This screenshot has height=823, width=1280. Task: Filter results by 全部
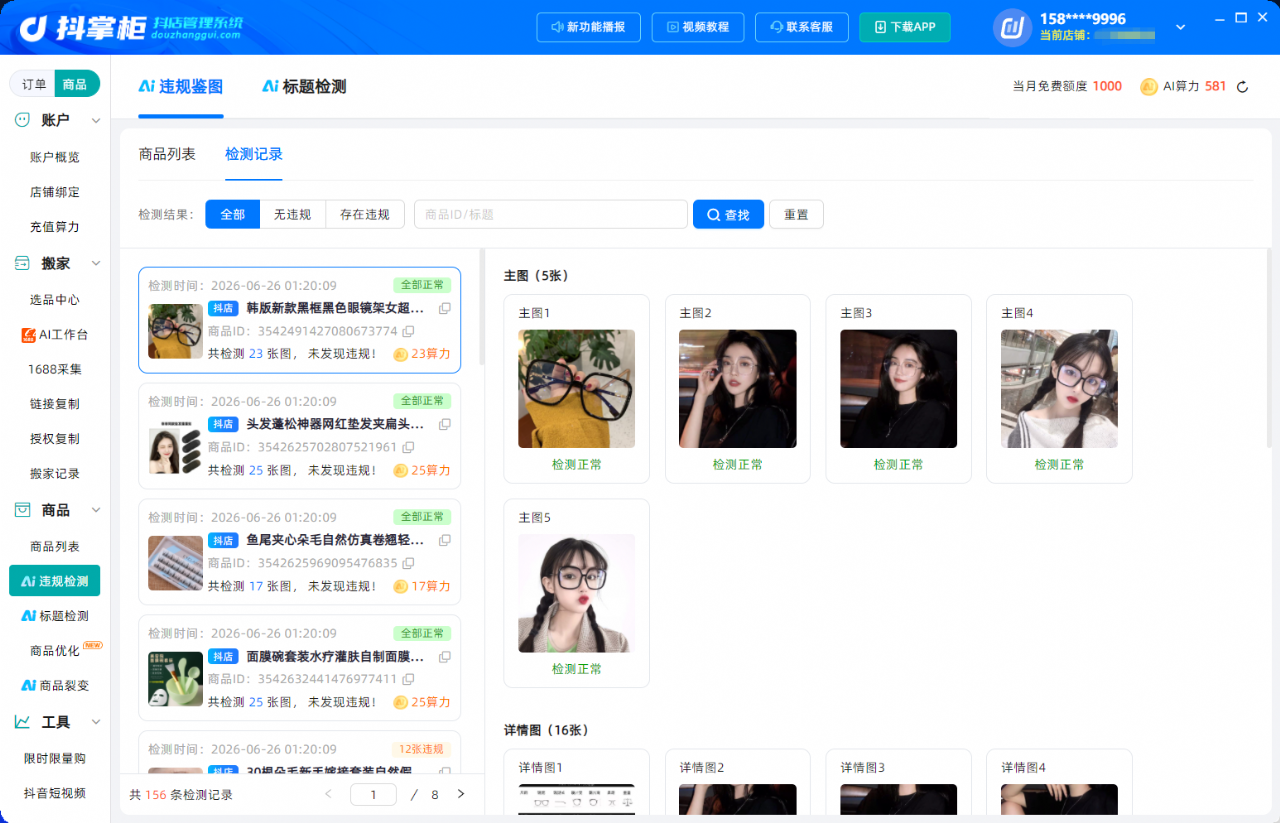(233, 214)
